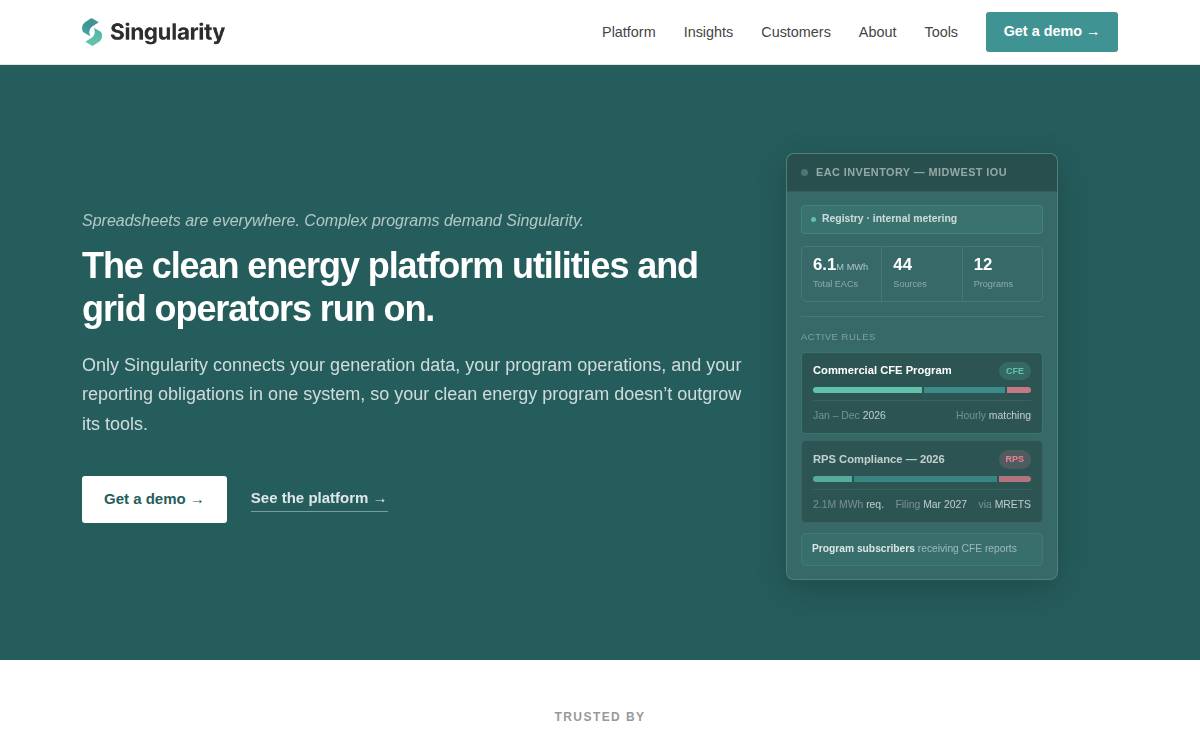Click the via MRETS text
Image resolution: width=1200 pixels, height=750 pixels.
[x=1004, y=504]
